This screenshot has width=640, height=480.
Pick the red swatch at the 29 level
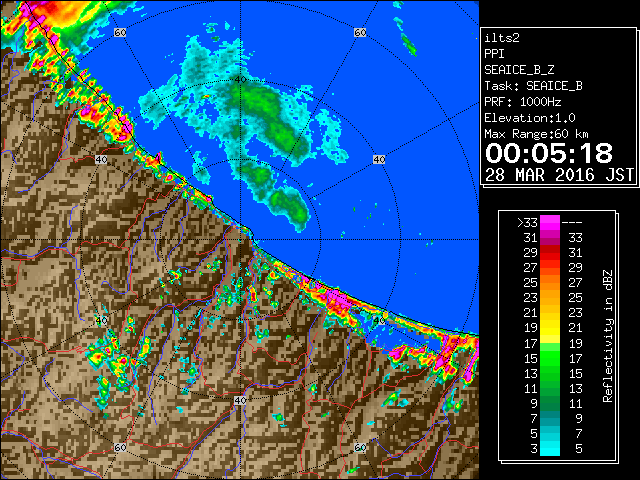tap(550, 253)
